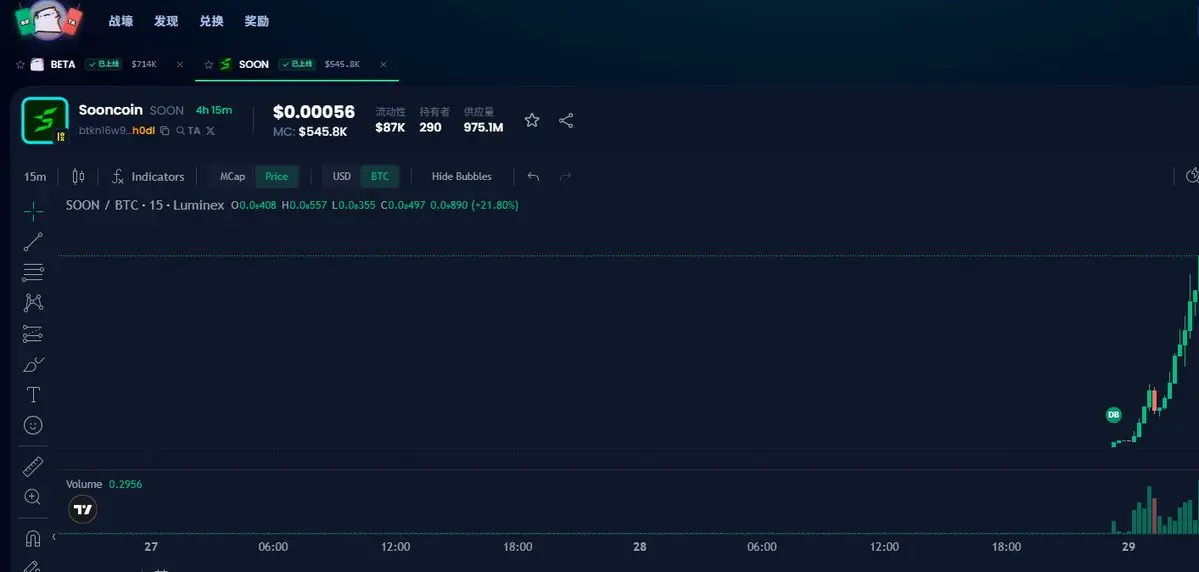The height and width of the screenshot is (572, 1199).
Task: Switch to the SOON token tab
Action: click(254, 64)
